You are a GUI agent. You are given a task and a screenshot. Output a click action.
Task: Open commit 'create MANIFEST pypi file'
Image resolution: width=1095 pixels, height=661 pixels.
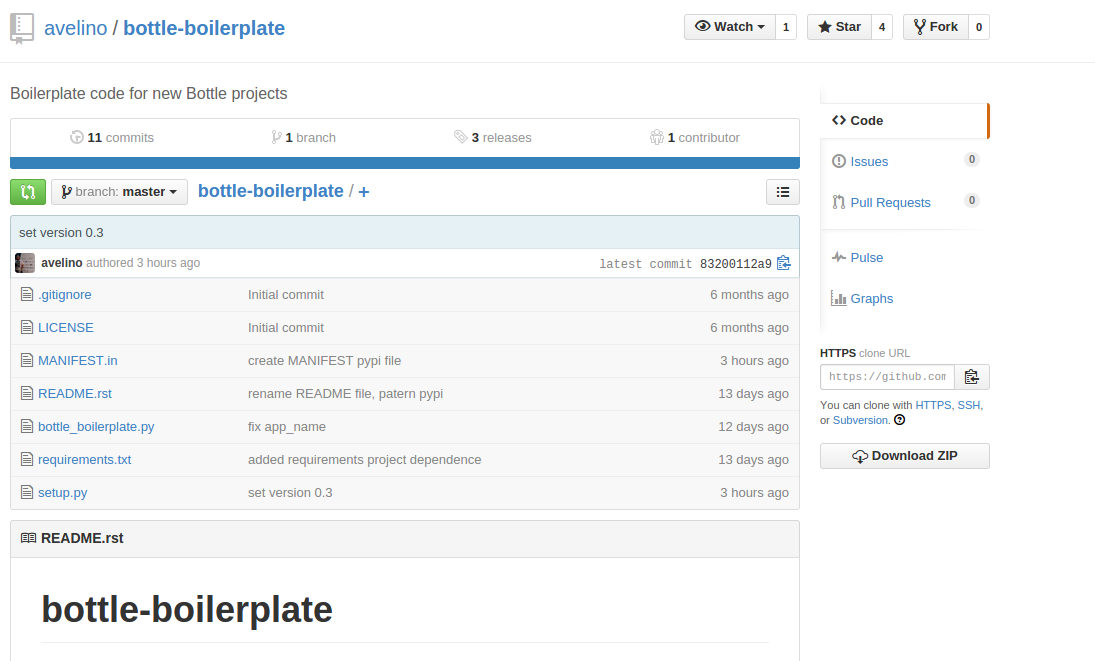coord(325,360)
